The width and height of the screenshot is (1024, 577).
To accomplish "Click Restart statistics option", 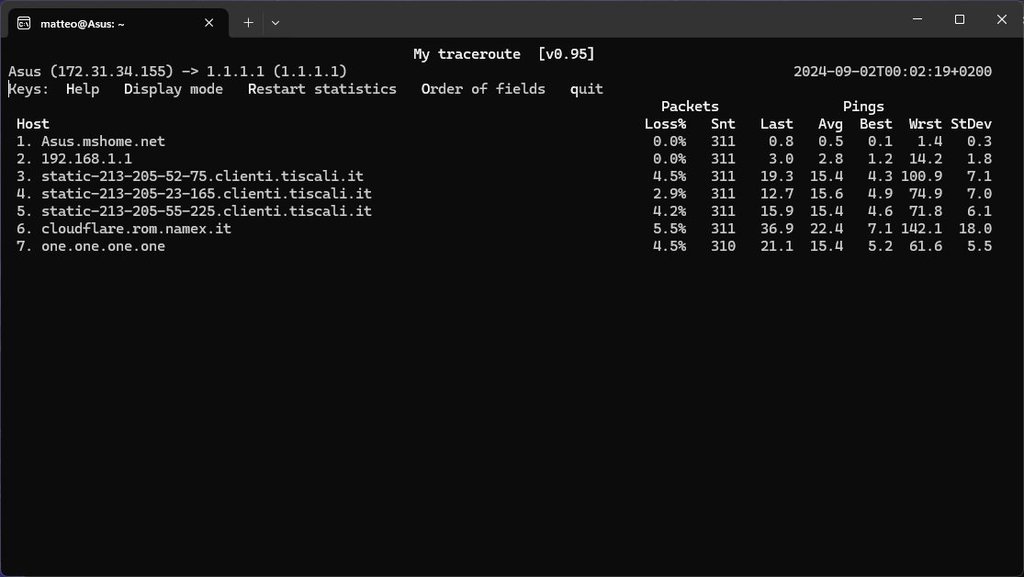I will click(322, 89).
